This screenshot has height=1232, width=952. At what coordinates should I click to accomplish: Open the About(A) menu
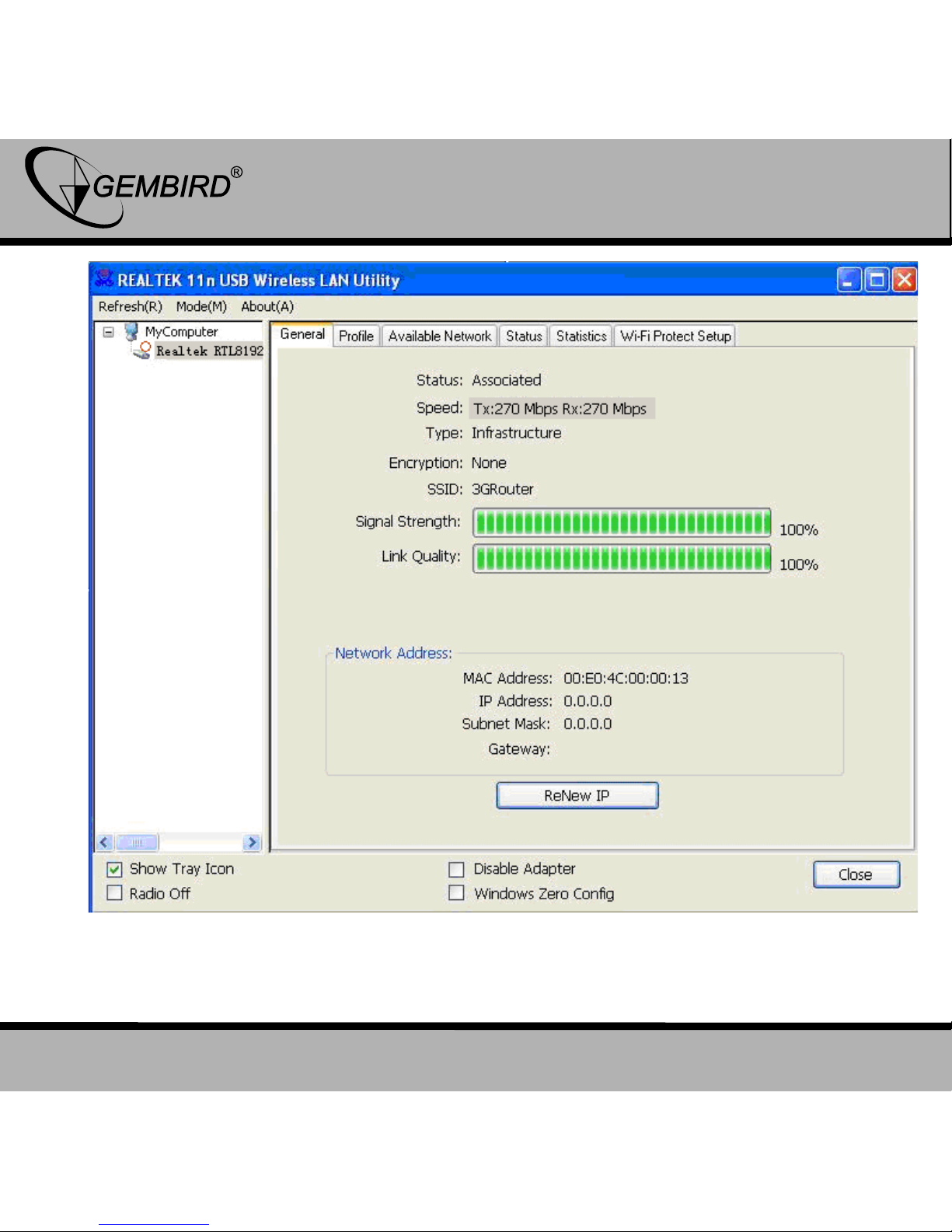[267, 306]
